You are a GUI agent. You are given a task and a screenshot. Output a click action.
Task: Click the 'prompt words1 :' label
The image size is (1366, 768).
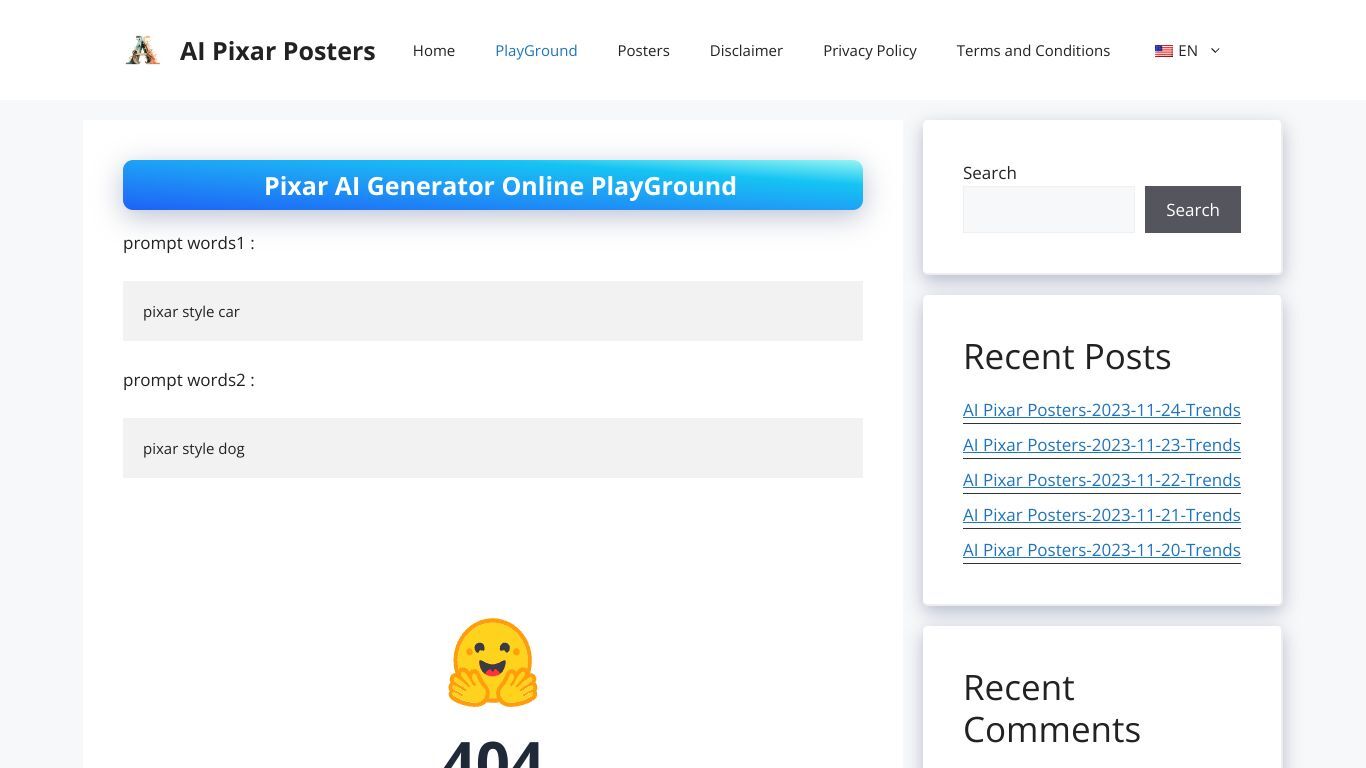click(189, 243)
